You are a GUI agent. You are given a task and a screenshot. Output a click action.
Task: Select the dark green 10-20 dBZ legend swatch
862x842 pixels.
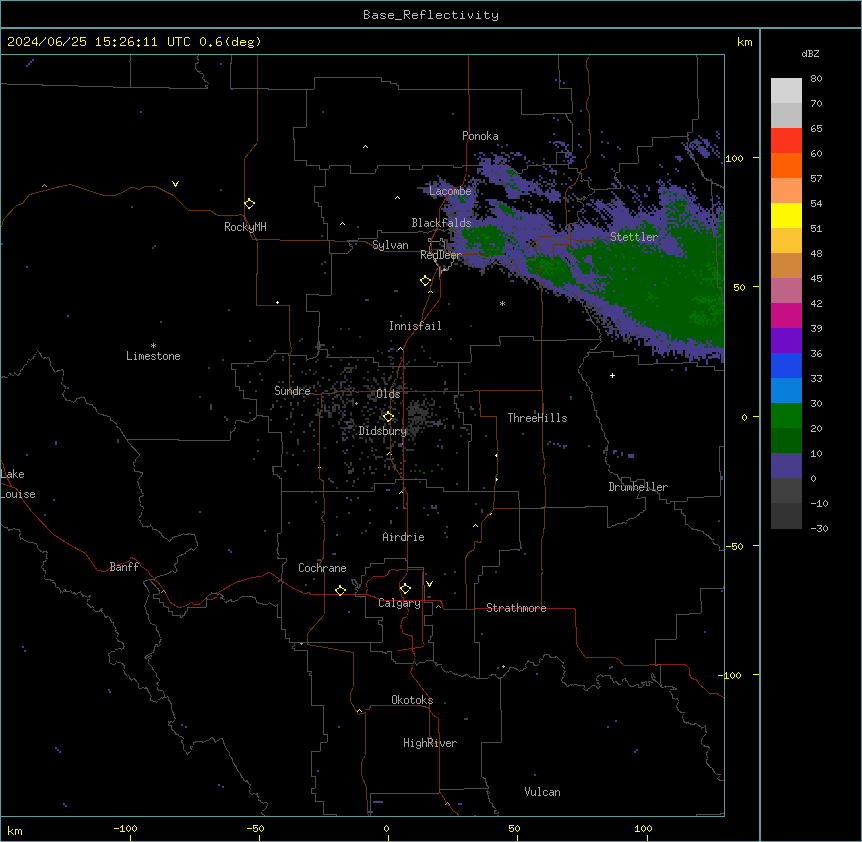coord(786,441)
